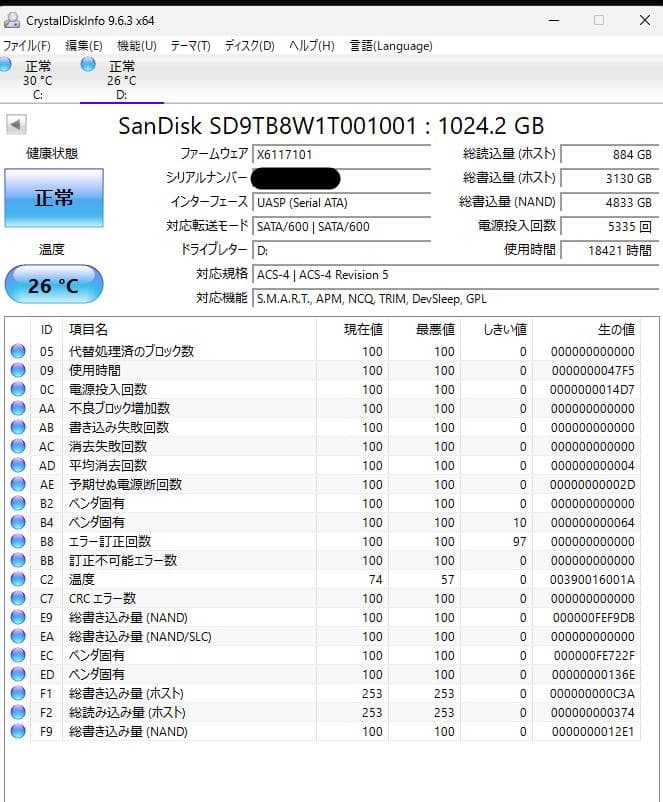Open the 機能(U) menu

click(137, 46)
